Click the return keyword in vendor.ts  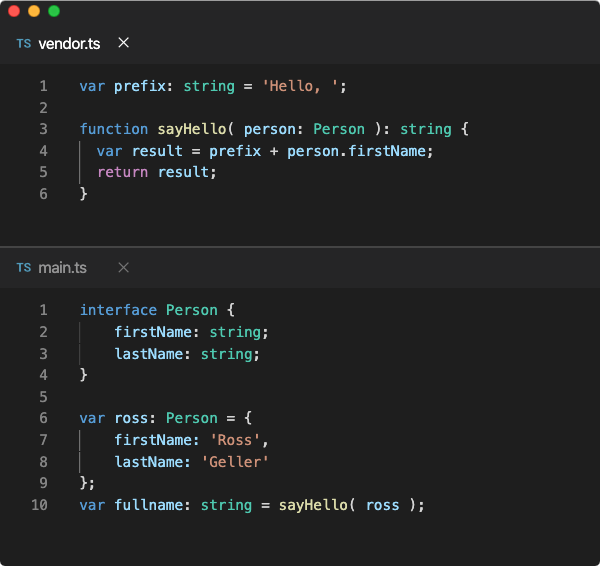(x=122, y=172)
